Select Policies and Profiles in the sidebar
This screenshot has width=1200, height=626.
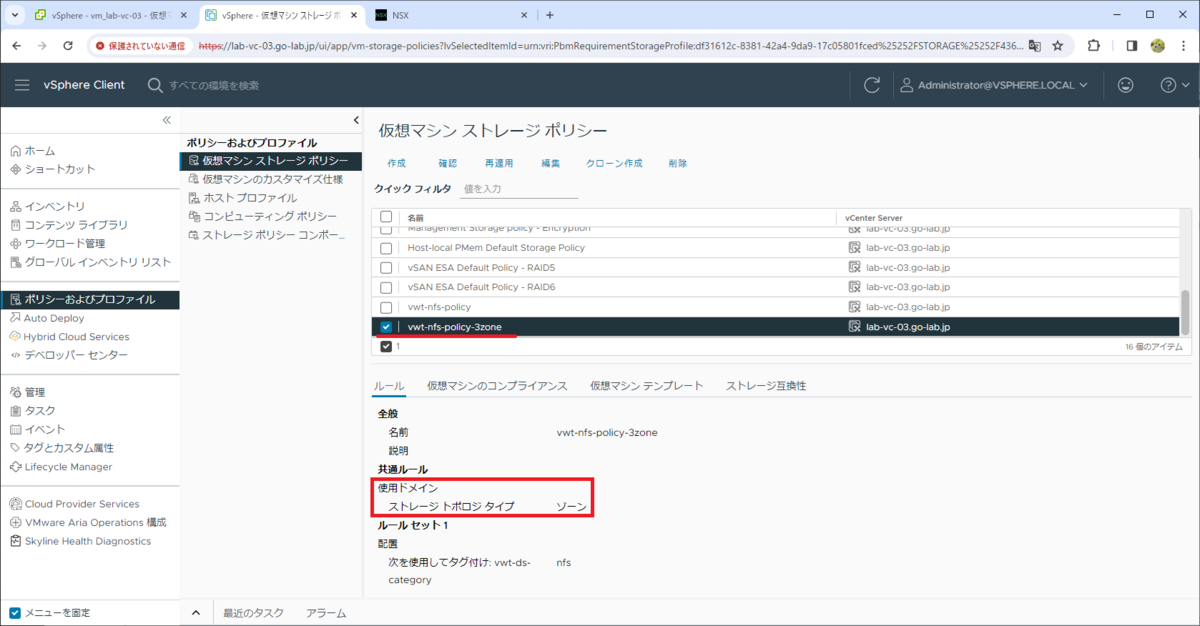point(90,299)
